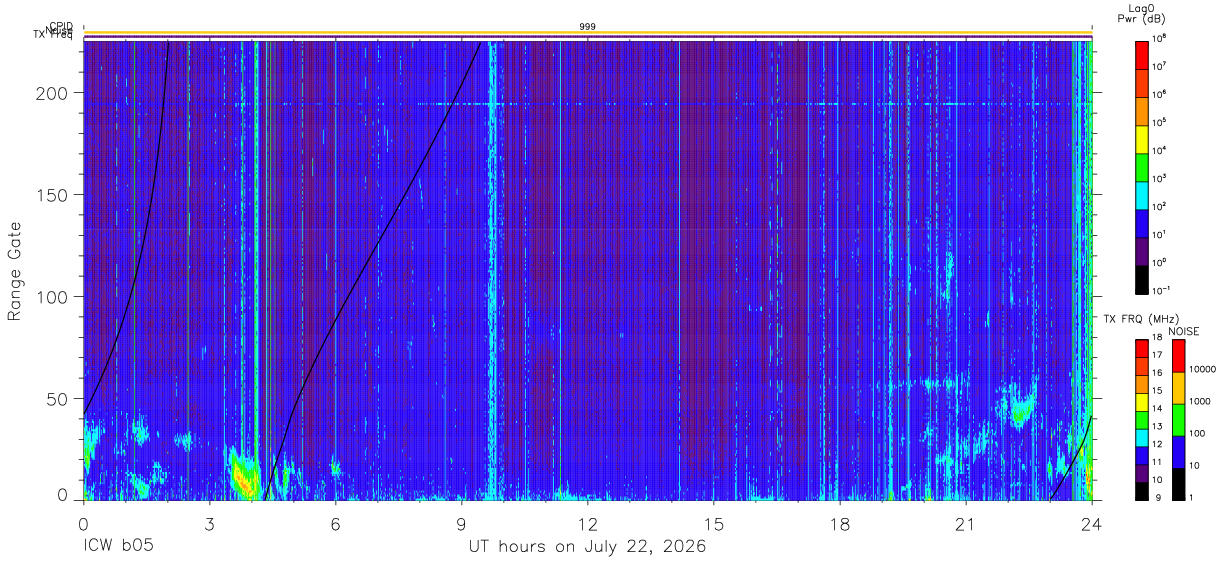Select the orange segment of the NOISE colorbar
The image size is (1228, 567).
click(x=1178, y=387)
